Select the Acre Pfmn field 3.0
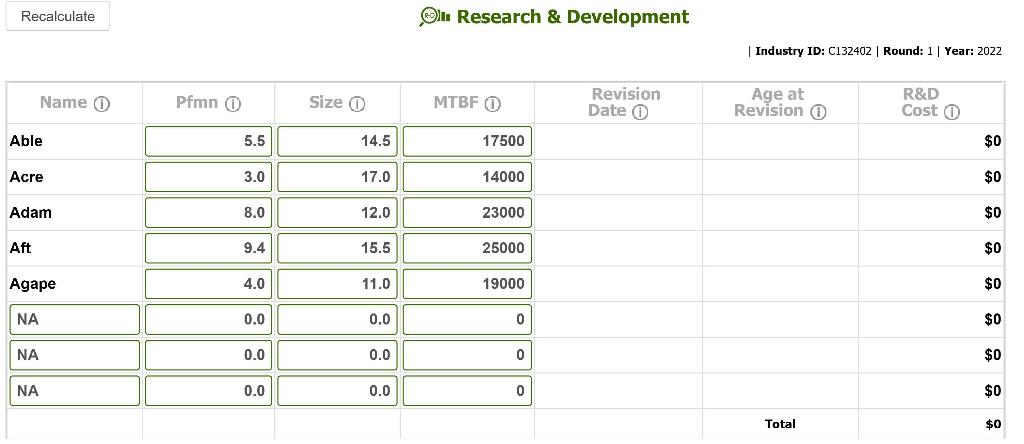Image resolution: width=1024 pixels, height=444 pixels. coord(208,177)
